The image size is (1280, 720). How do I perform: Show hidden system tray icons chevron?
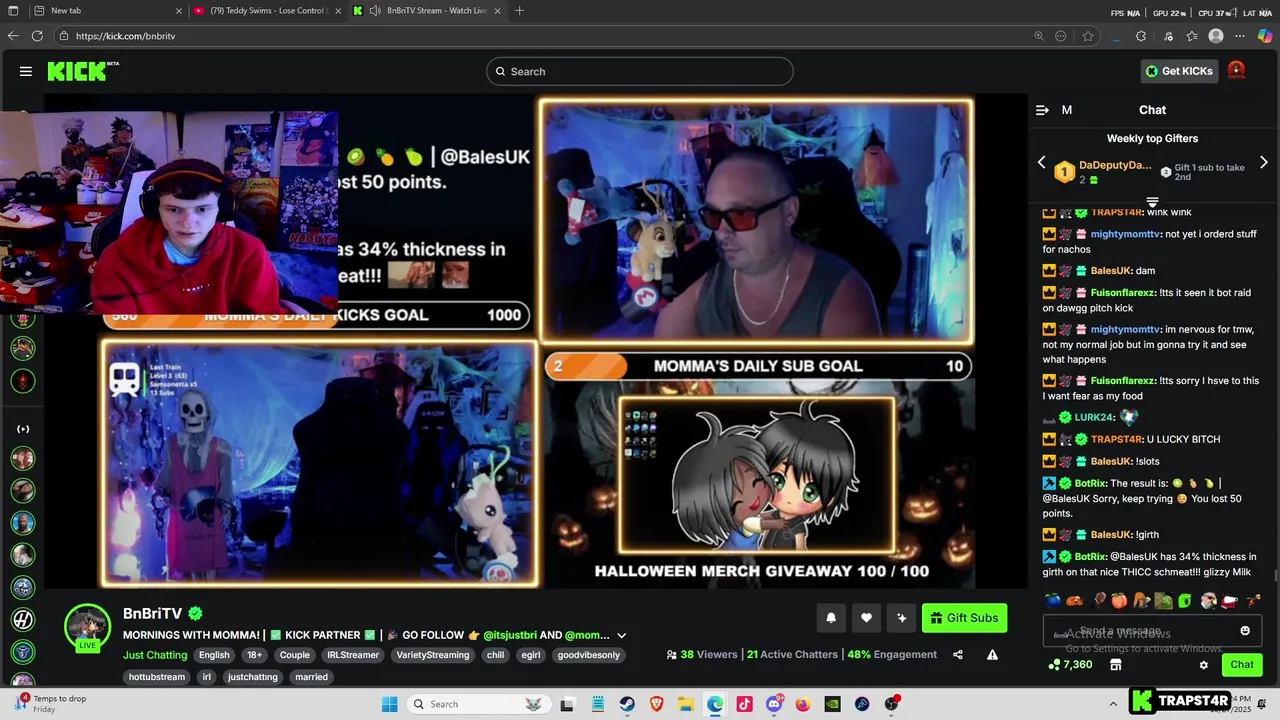click(x=1113, y=704)
